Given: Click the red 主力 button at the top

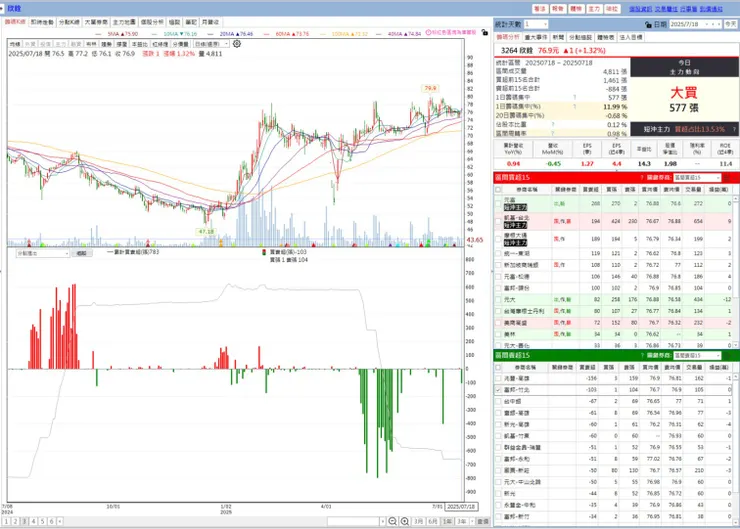Looking at the screenshot, I should click(594, 9).
